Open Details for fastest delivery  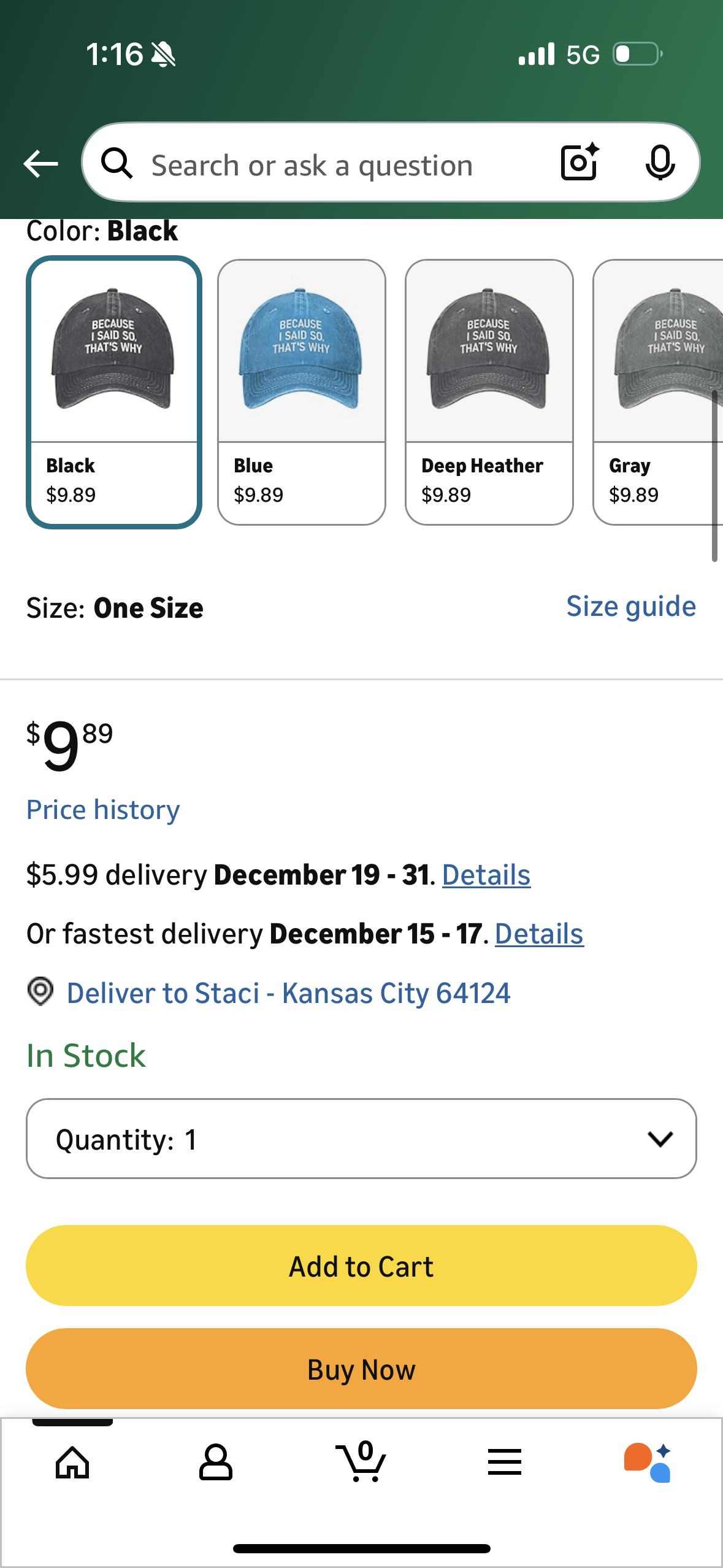[539, 934]
